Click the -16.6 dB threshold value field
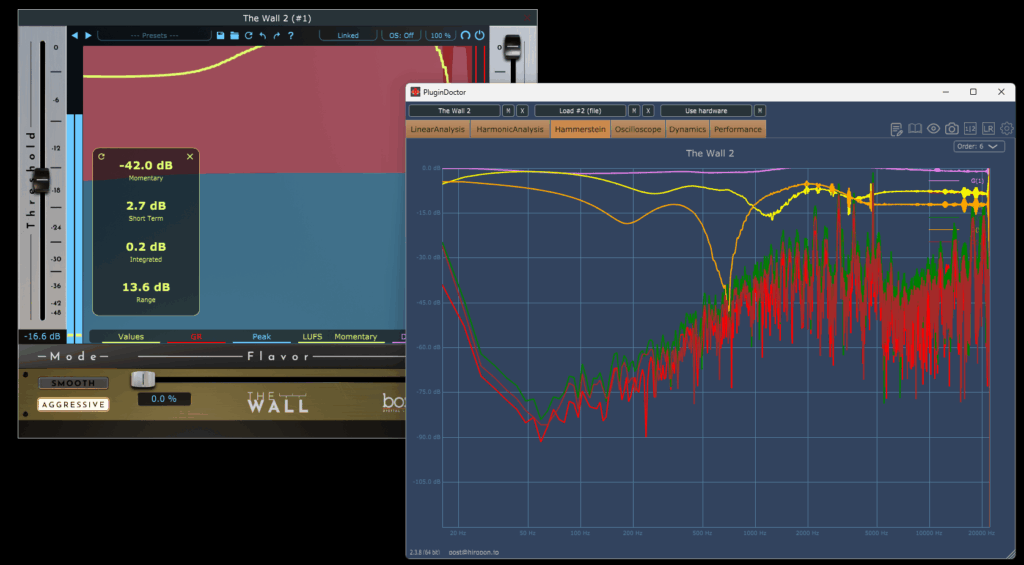1024x565 pixels. click(42, 337)
